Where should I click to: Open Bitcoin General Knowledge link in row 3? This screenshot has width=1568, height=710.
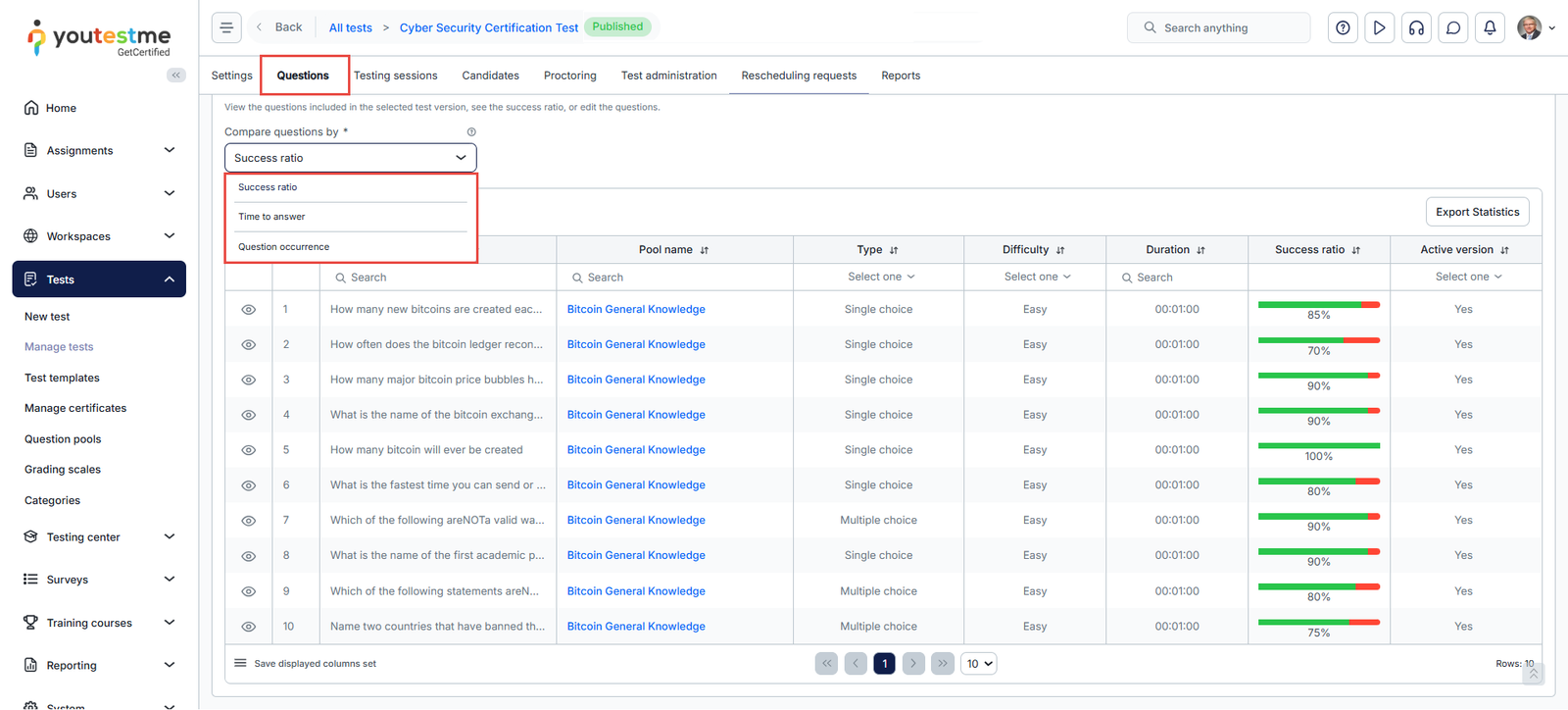(x=636, y=380)
